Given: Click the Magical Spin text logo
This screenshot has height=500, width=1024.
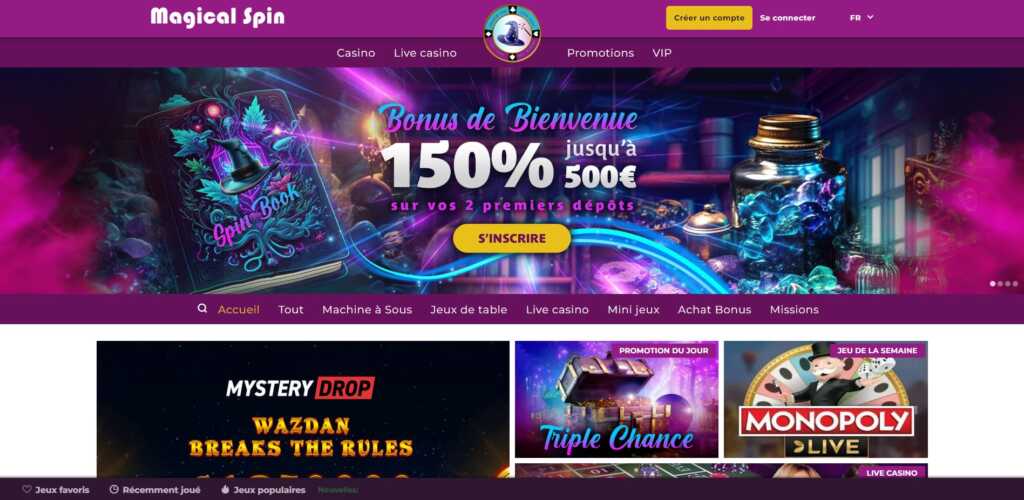Looking at the screenshot, I should [217, 17].
